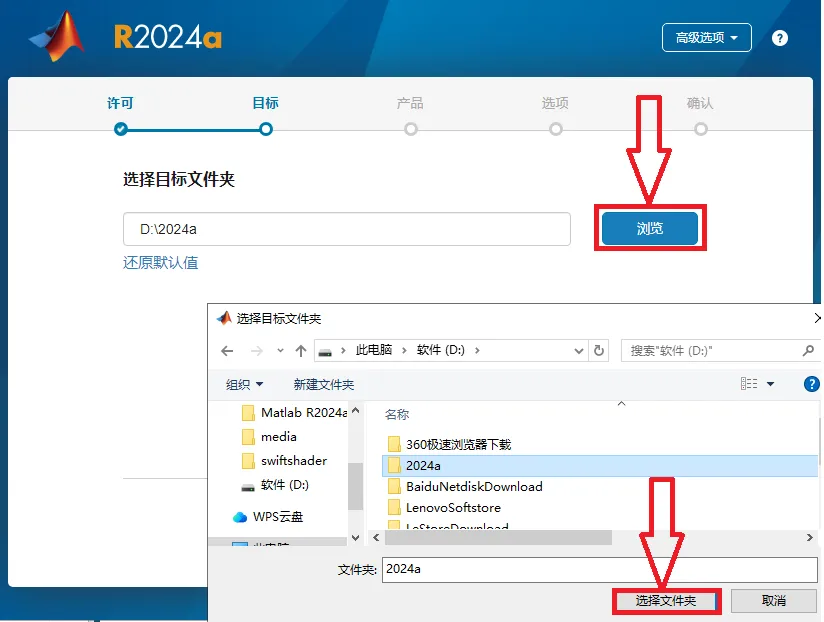
Task: Open the address bar history dropdown
Action: click(579, 351)
